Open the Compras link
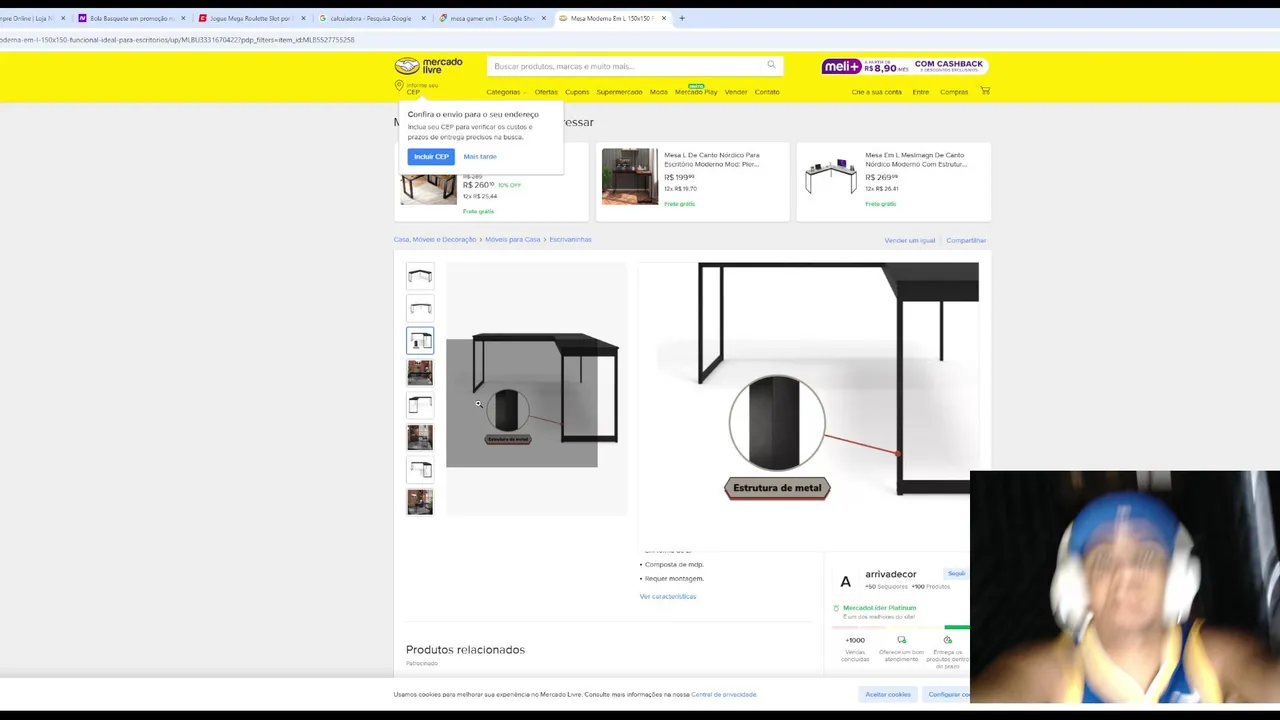1280x720 pixels. point(954,92)
